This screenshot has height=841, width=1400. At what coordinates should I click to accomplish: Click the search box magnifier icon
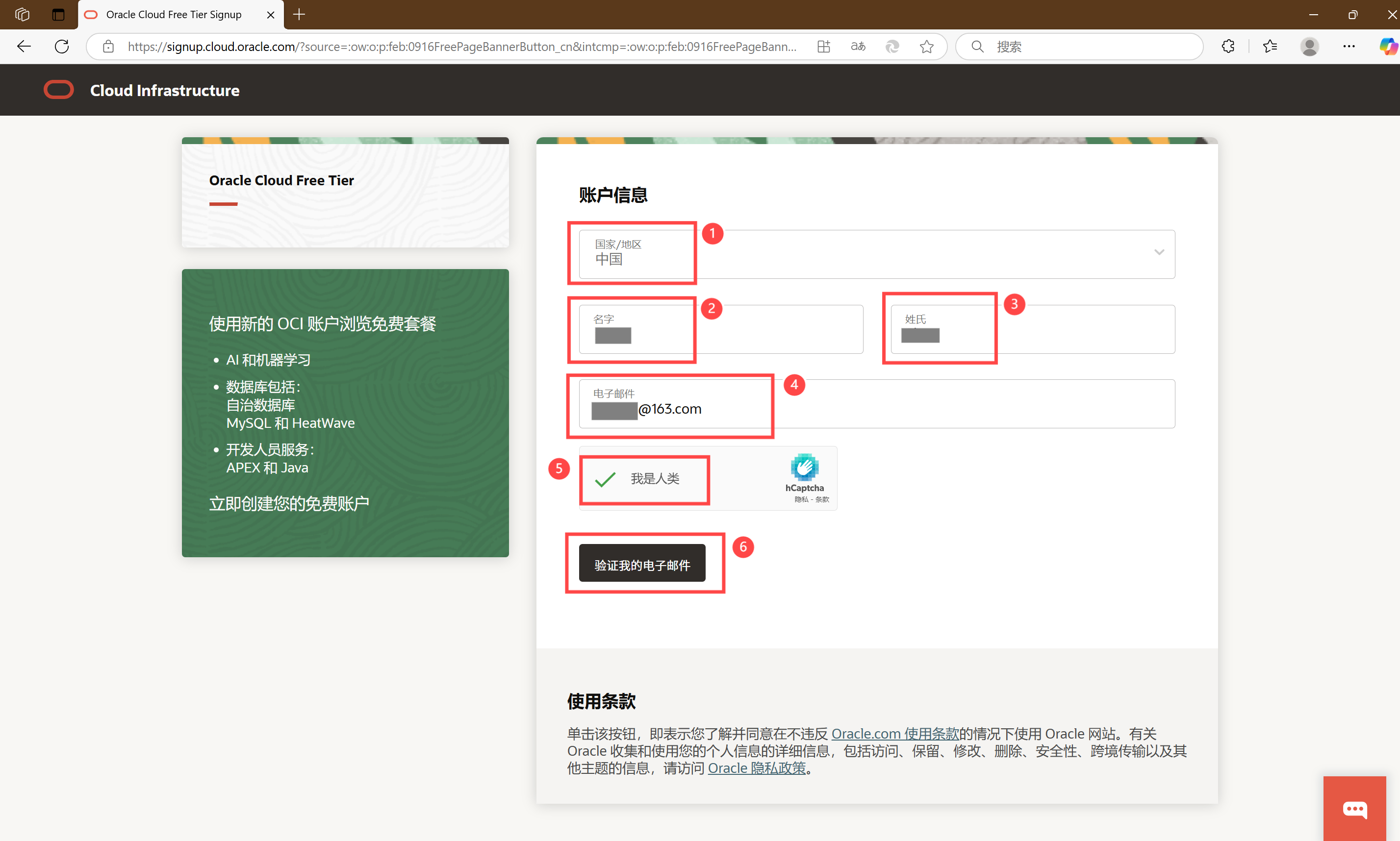tap(978, 47)
